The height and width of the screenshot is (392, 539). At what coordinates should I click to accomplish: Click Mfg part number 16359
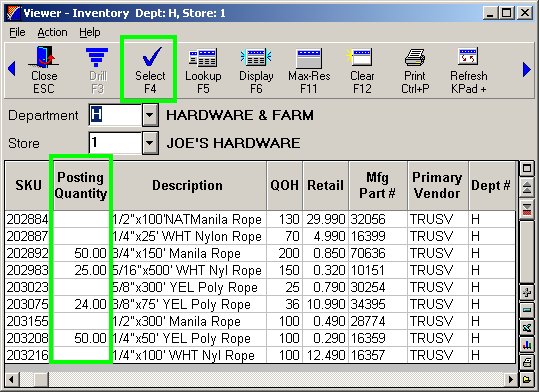point(368,338)
